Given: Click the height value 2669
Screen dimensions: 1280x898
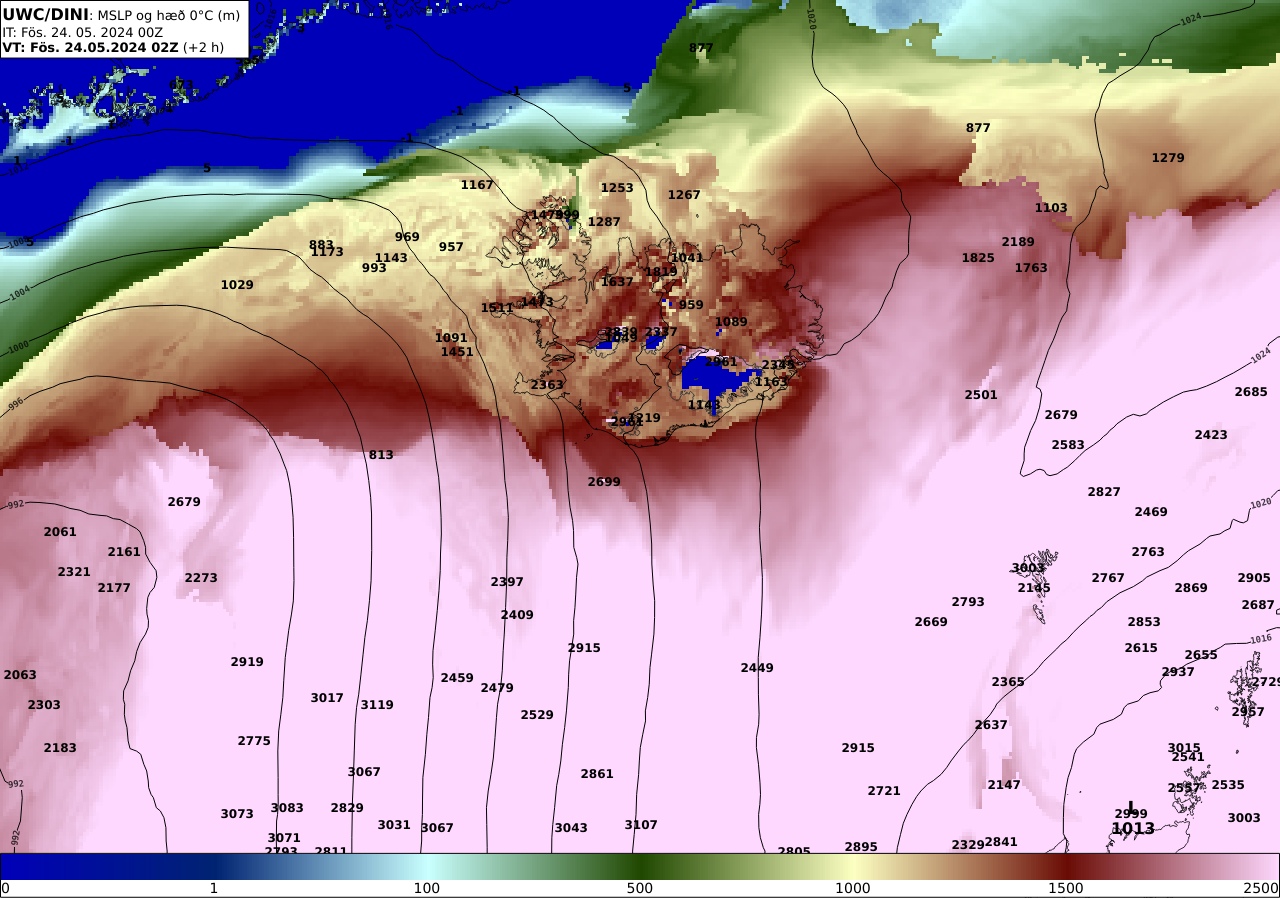Looking at the screenshot, I should (931, 622).
